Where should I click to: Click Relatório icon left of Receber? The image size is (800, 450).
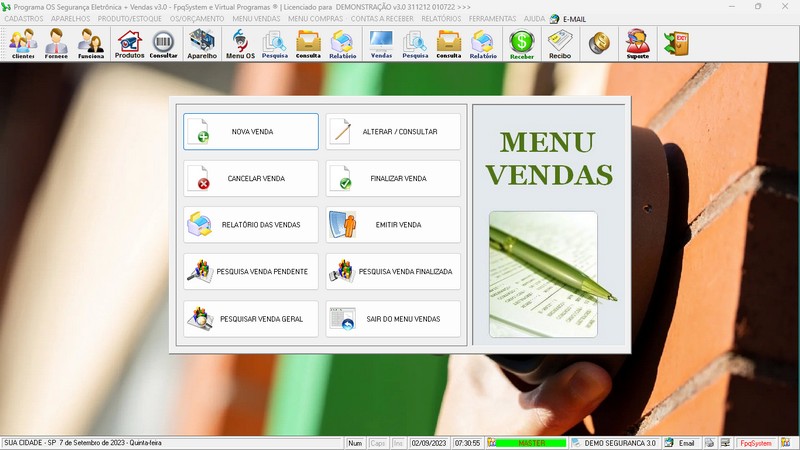click(x=483, y=44)
